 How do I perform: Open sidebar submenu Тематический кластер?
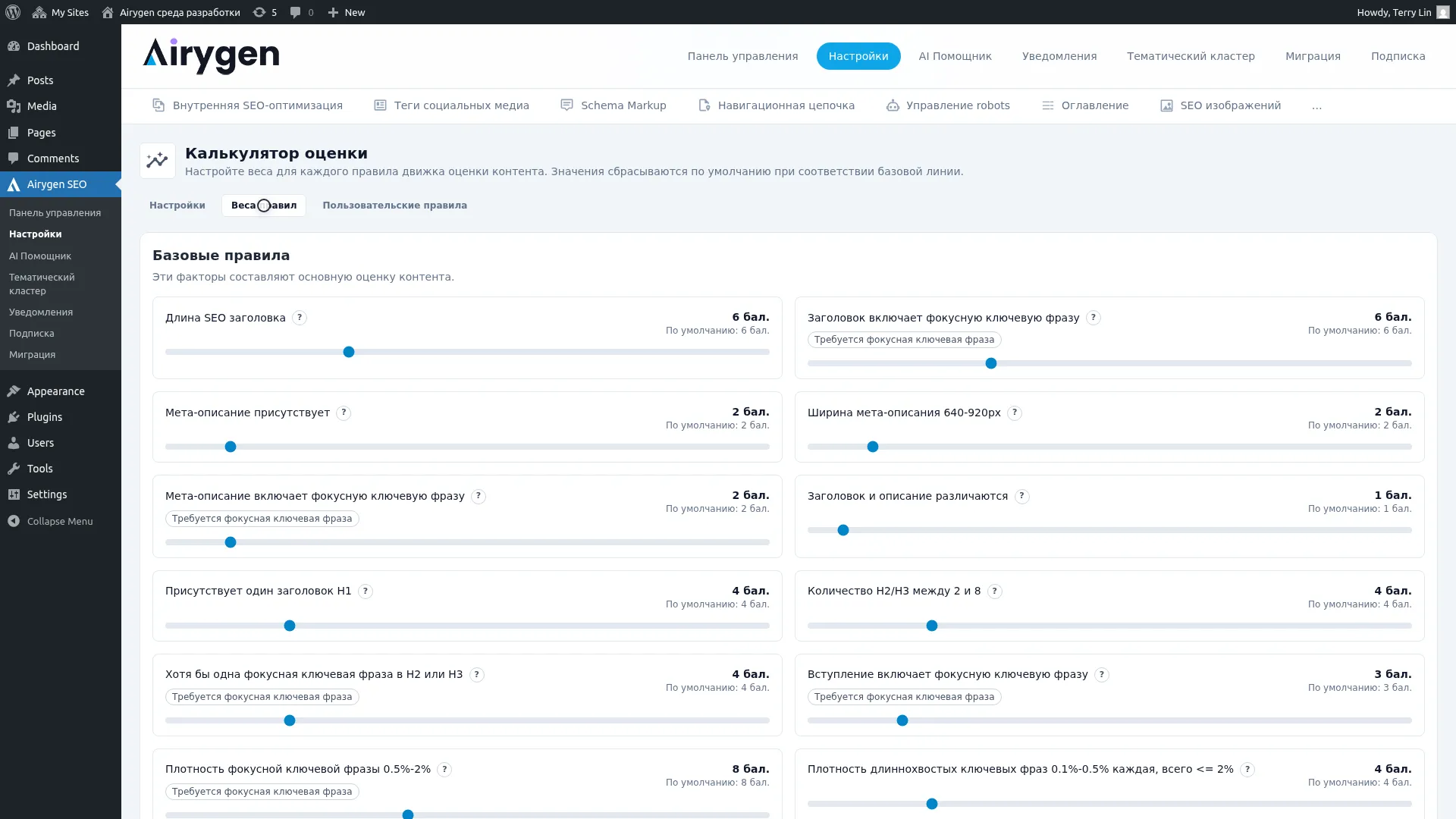pyautogui.click(x=42, y=284)
